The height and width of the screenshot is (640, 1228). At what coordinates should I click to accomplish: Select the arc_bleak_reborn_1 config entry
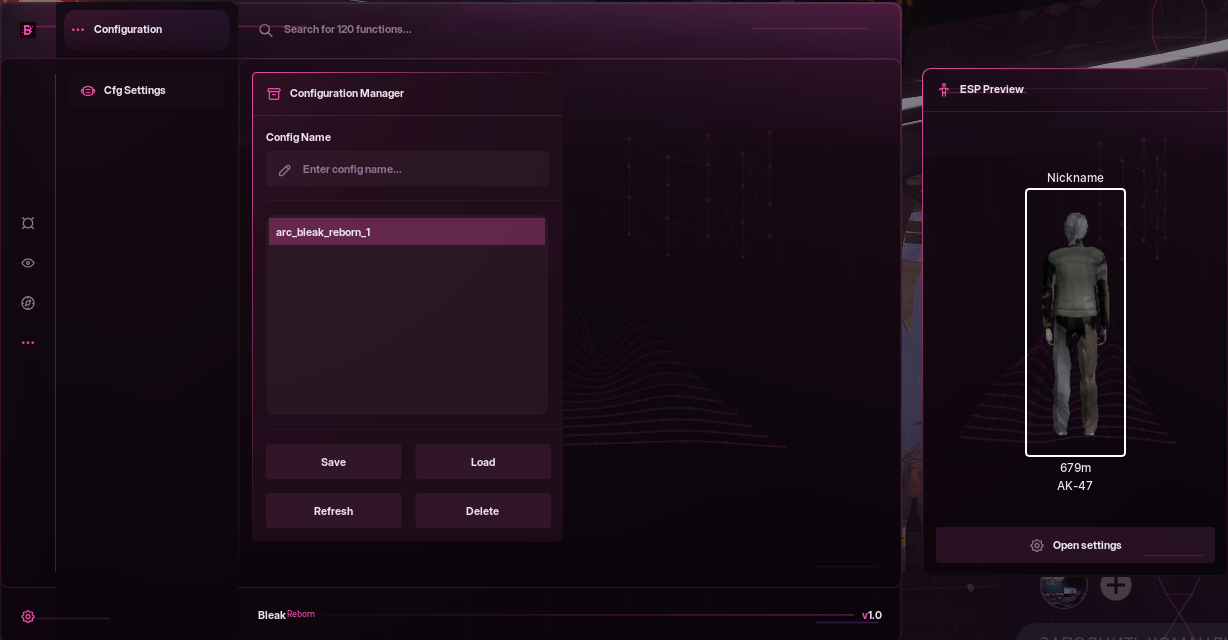pyautogui.click(x=406, y=232)
